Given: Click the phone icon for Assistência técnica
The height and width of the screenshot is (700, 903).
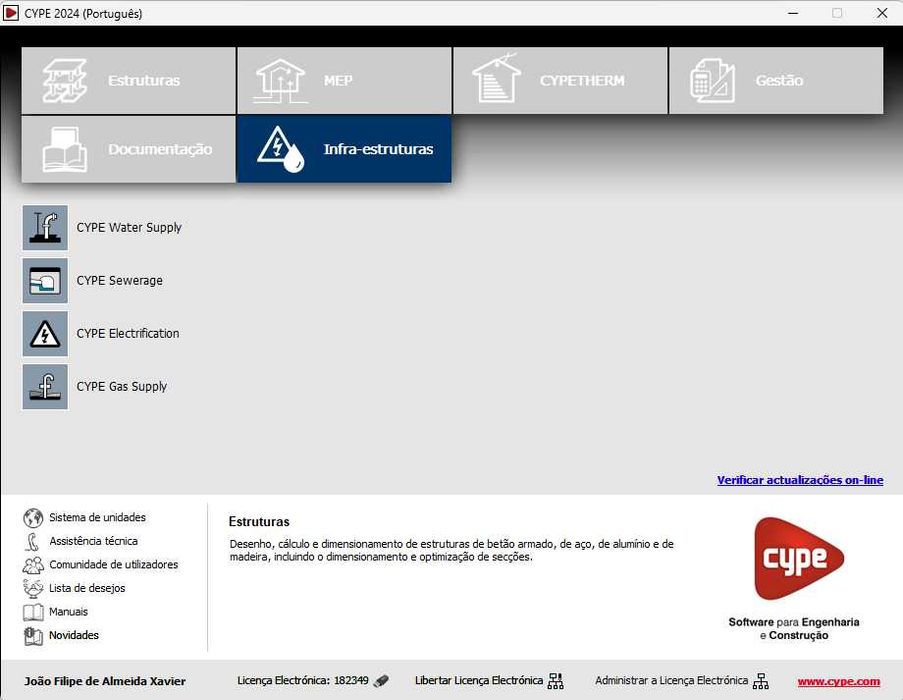Looking at the screenshot, I should [x=33, y=541].
